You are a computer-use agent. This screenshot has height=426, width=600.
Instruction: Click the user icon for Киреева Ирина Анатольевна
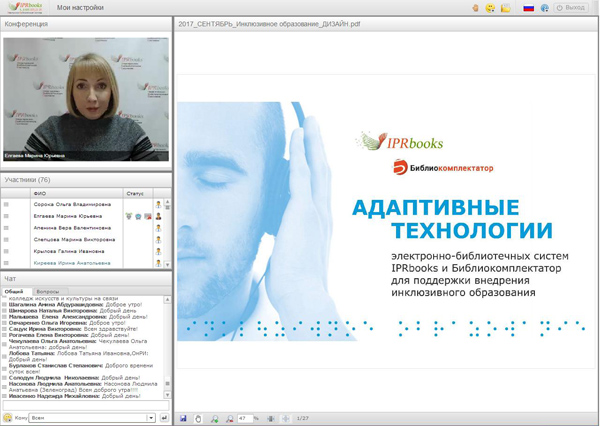pyautogui.click(x=158, y=263)
